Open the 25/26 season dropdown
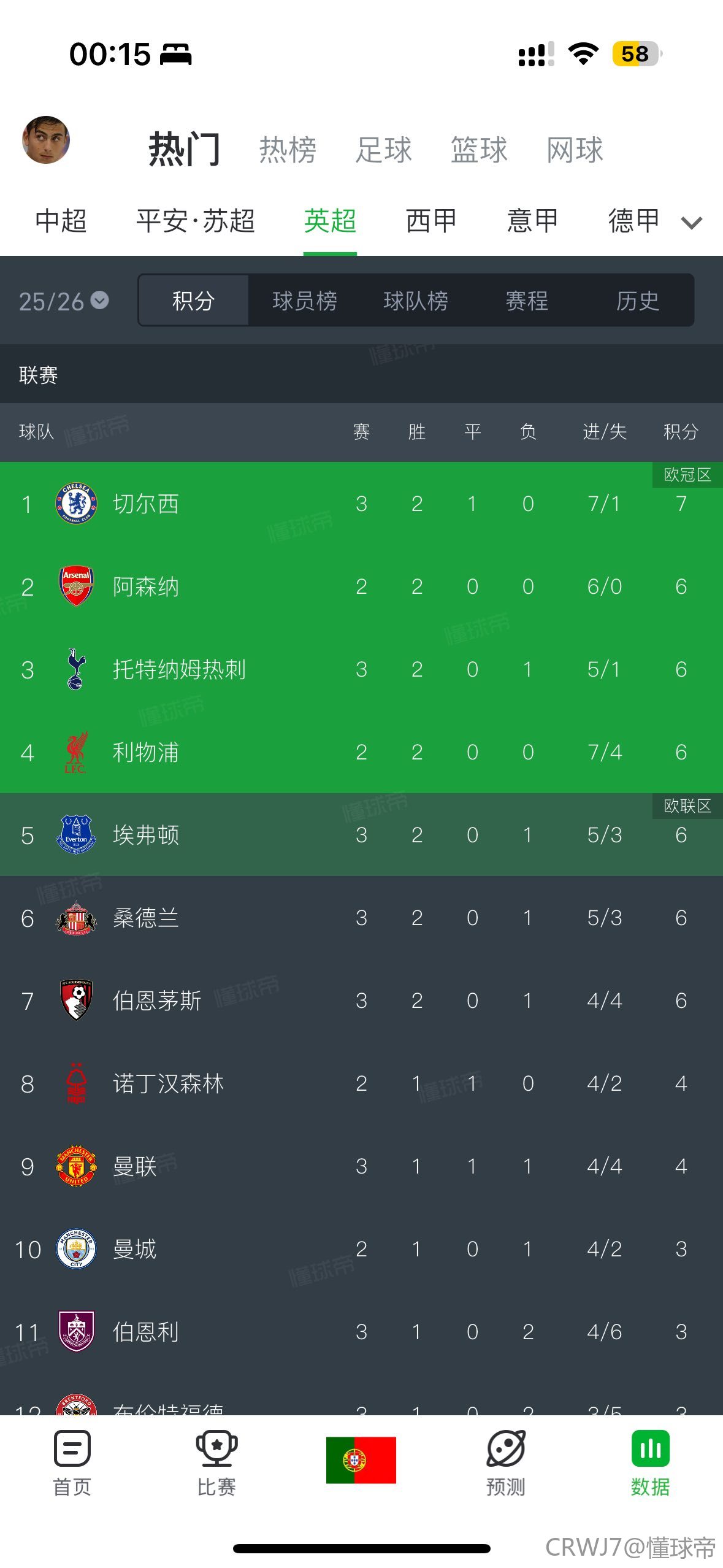Viewport: 723px width, 1568px height. click(x=63, y=301)
